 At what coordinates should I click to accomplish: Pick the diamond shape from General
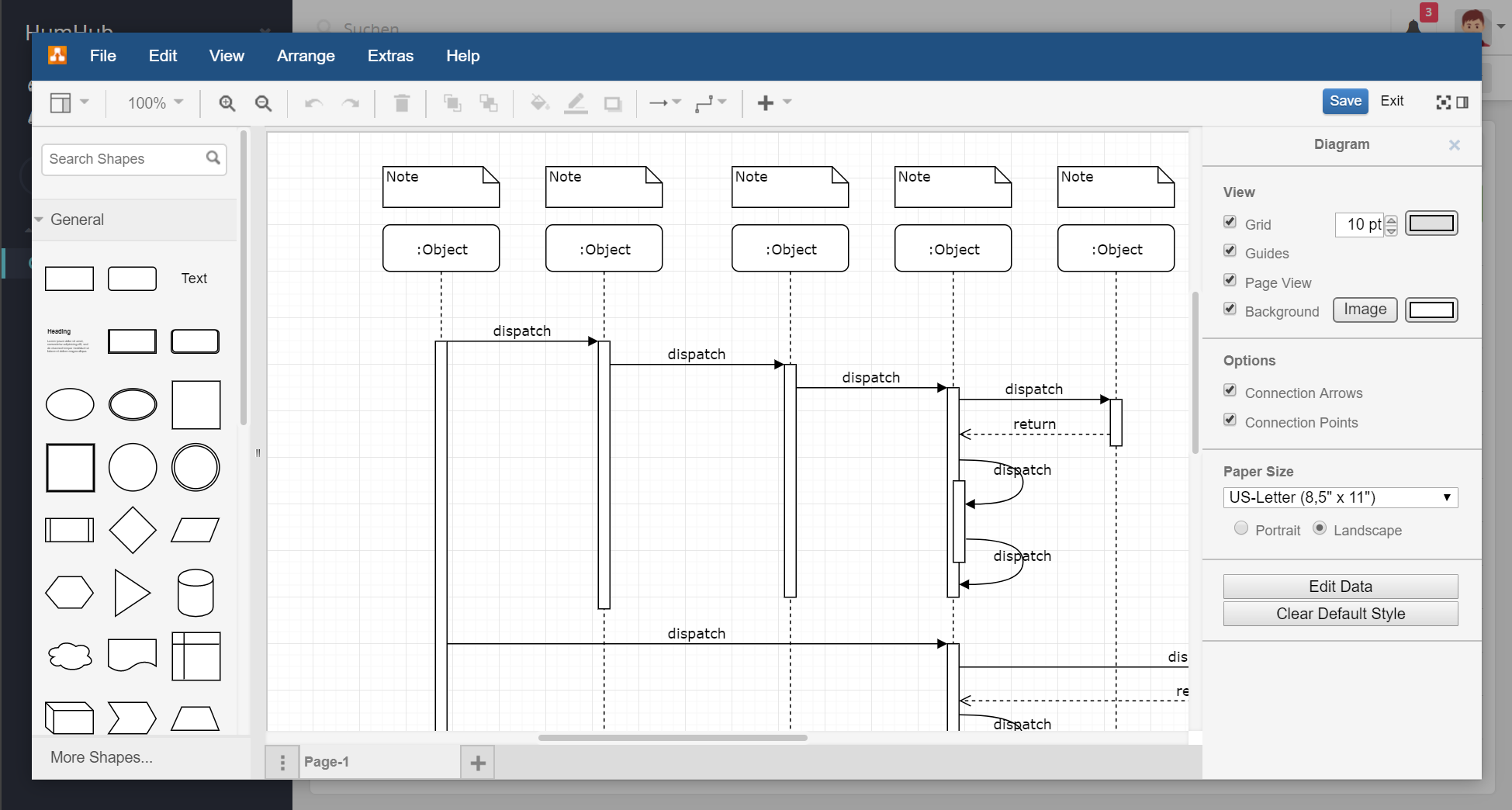point(133,530)
